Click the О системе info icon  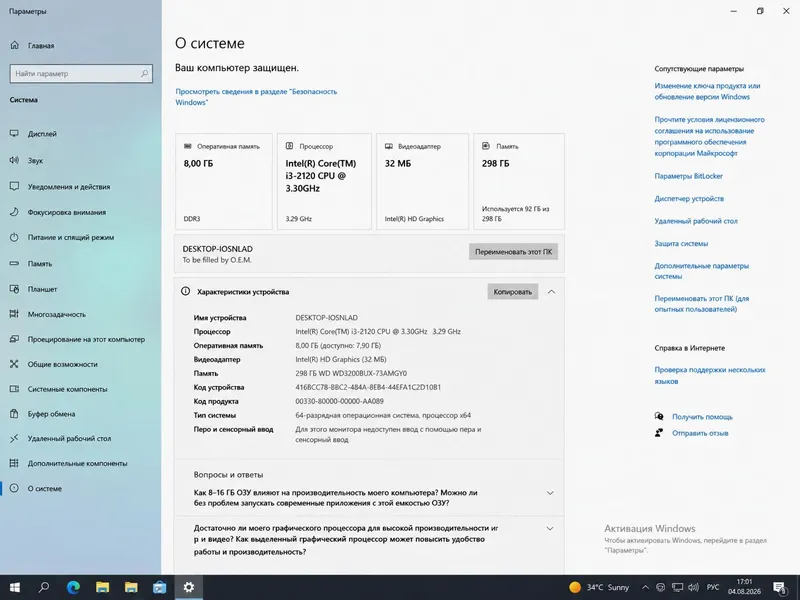point(14,488)
